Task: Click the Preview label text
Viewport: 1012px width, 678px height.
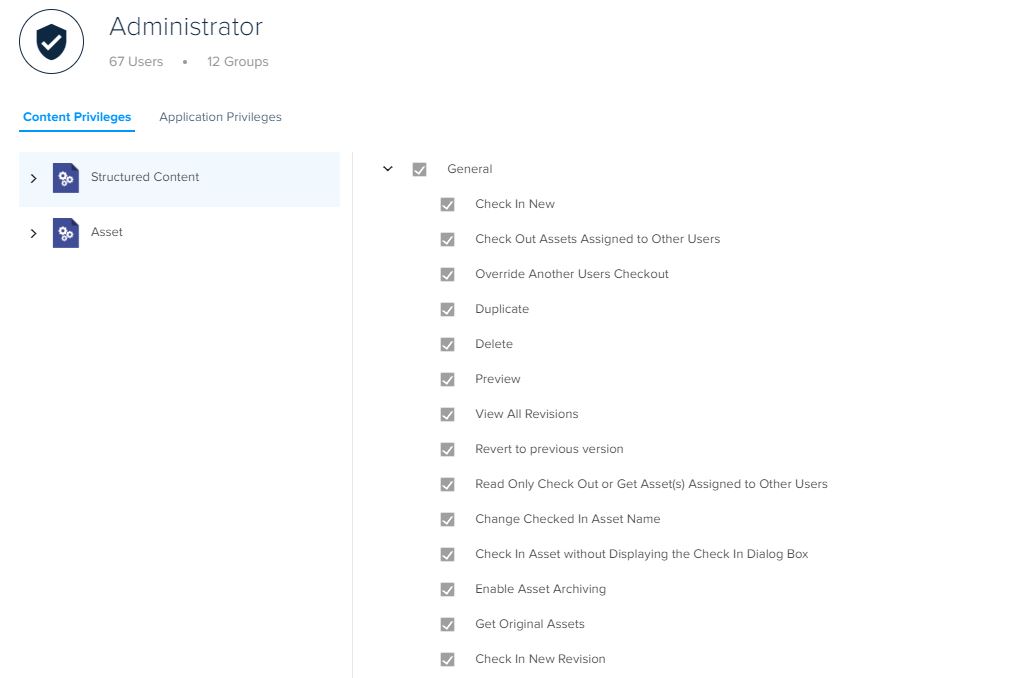Action: 498,378
